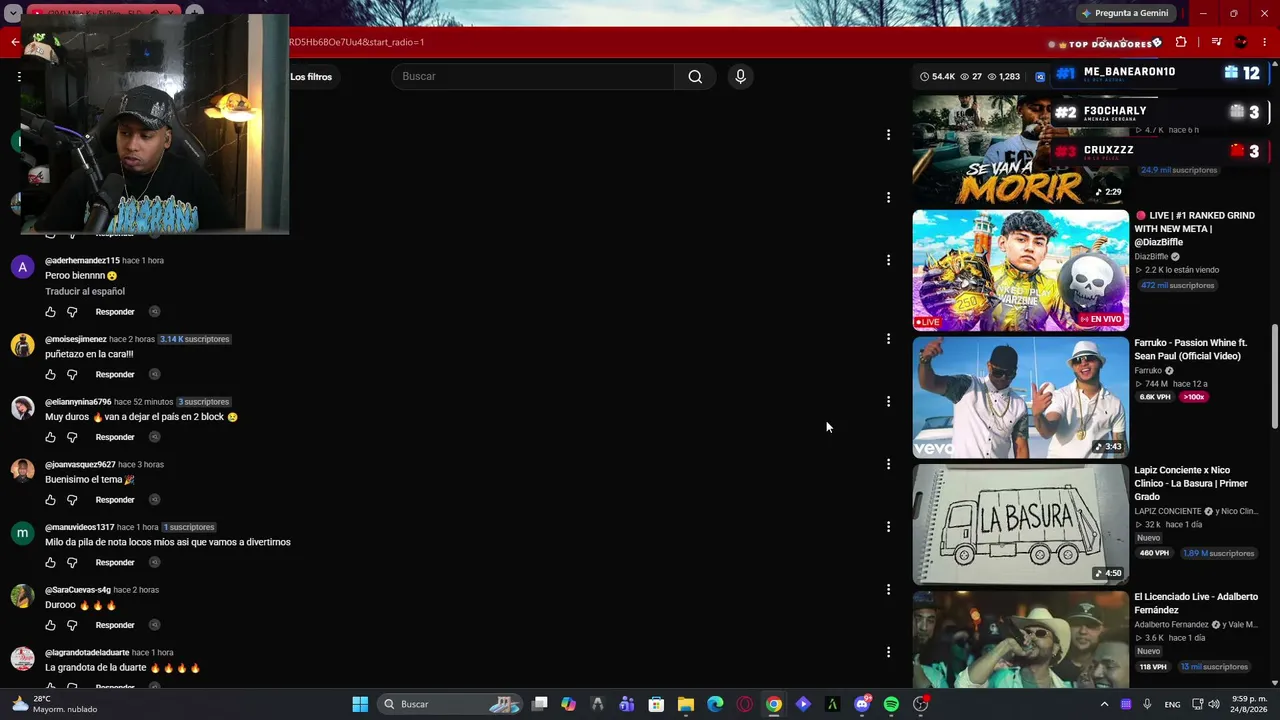The height and width of the screenshot is (720, 1280).
Task: Open Microsoft Teams from the taskbar
Action: (x=627, y=704)
